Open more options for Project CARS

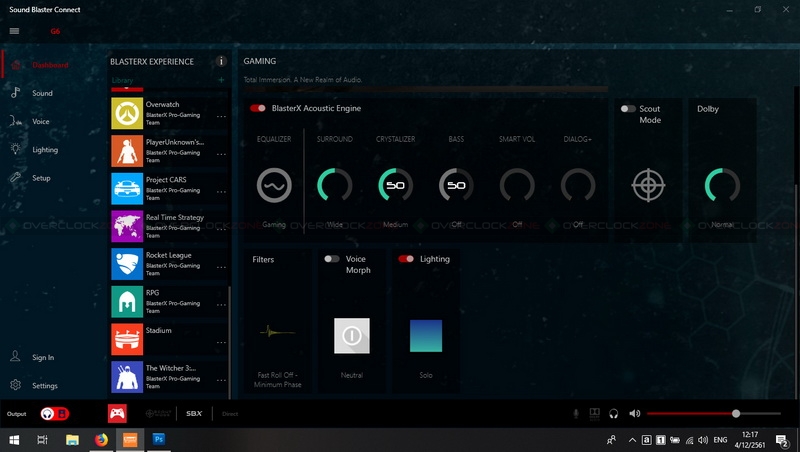point(221,192)
